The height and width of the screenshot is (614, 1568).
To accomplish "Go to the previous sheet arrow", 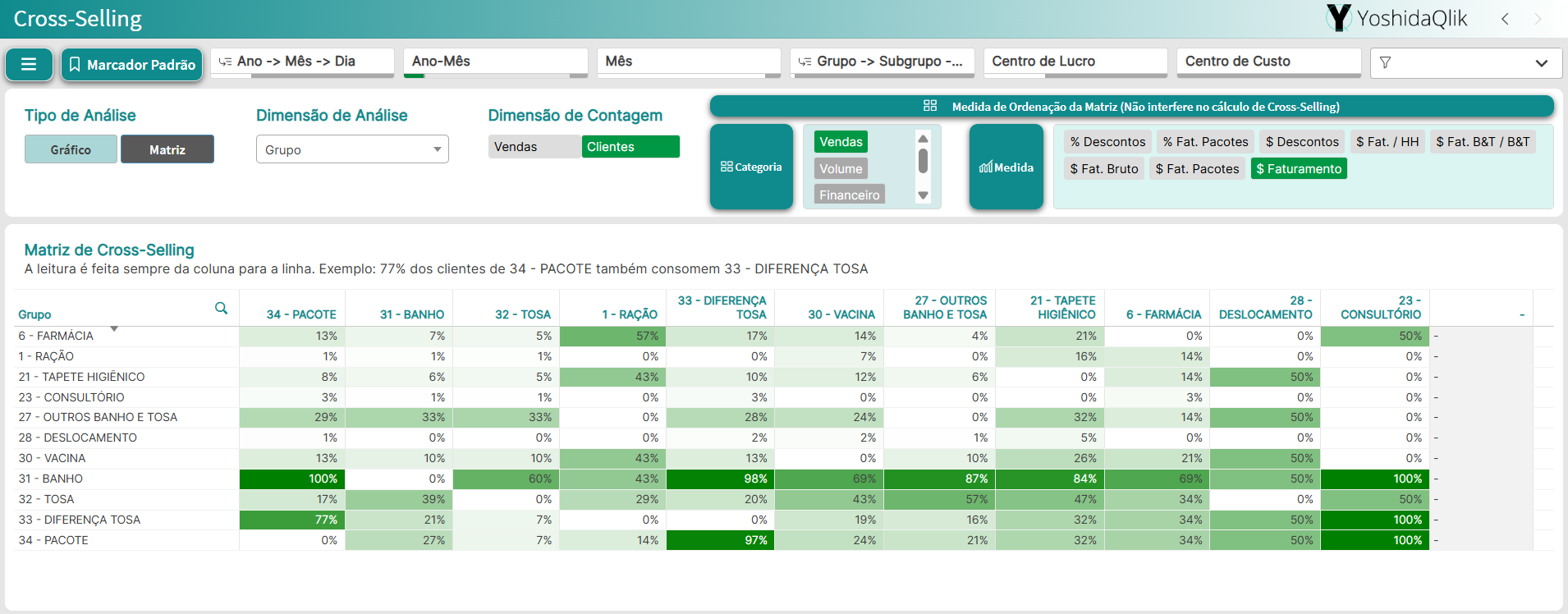I will pos(1505,19).
